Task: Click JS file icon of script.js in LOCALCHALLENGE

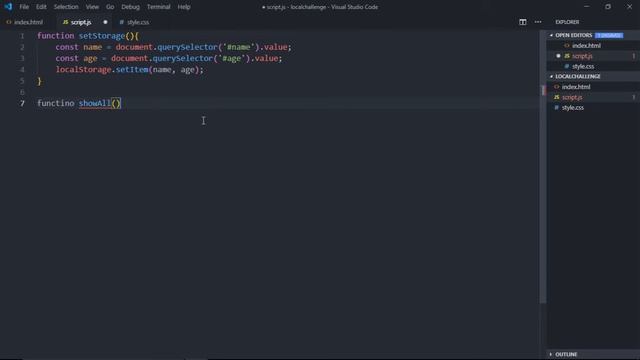Action: [556, 97]
